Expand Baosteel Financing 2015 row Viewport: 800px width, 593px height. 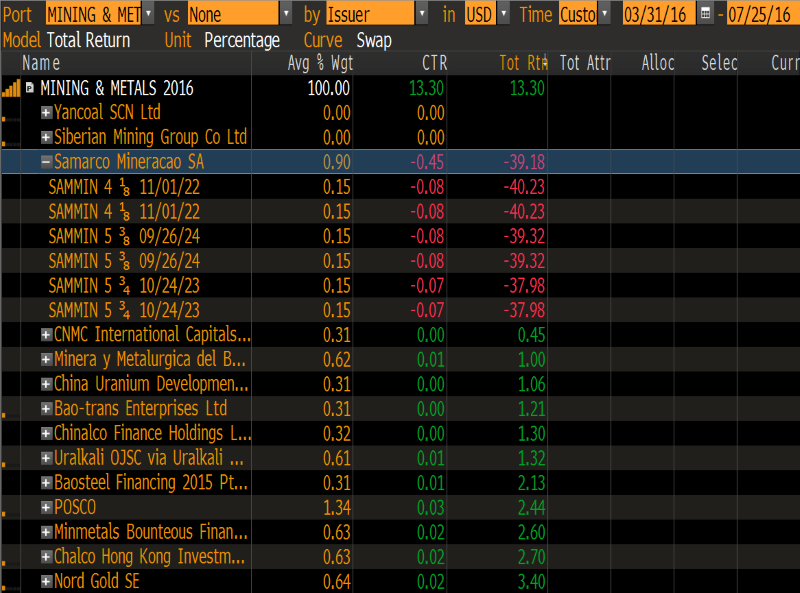(x=46, y=482)
